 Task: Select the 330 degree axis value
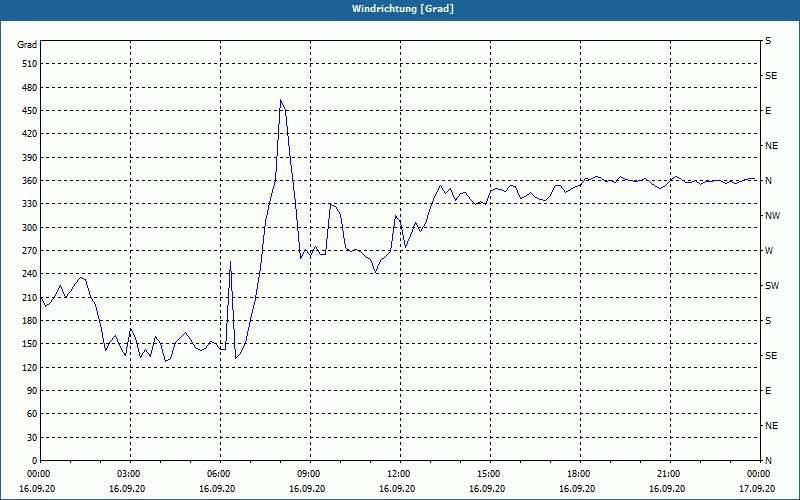(x=30, y=204)
